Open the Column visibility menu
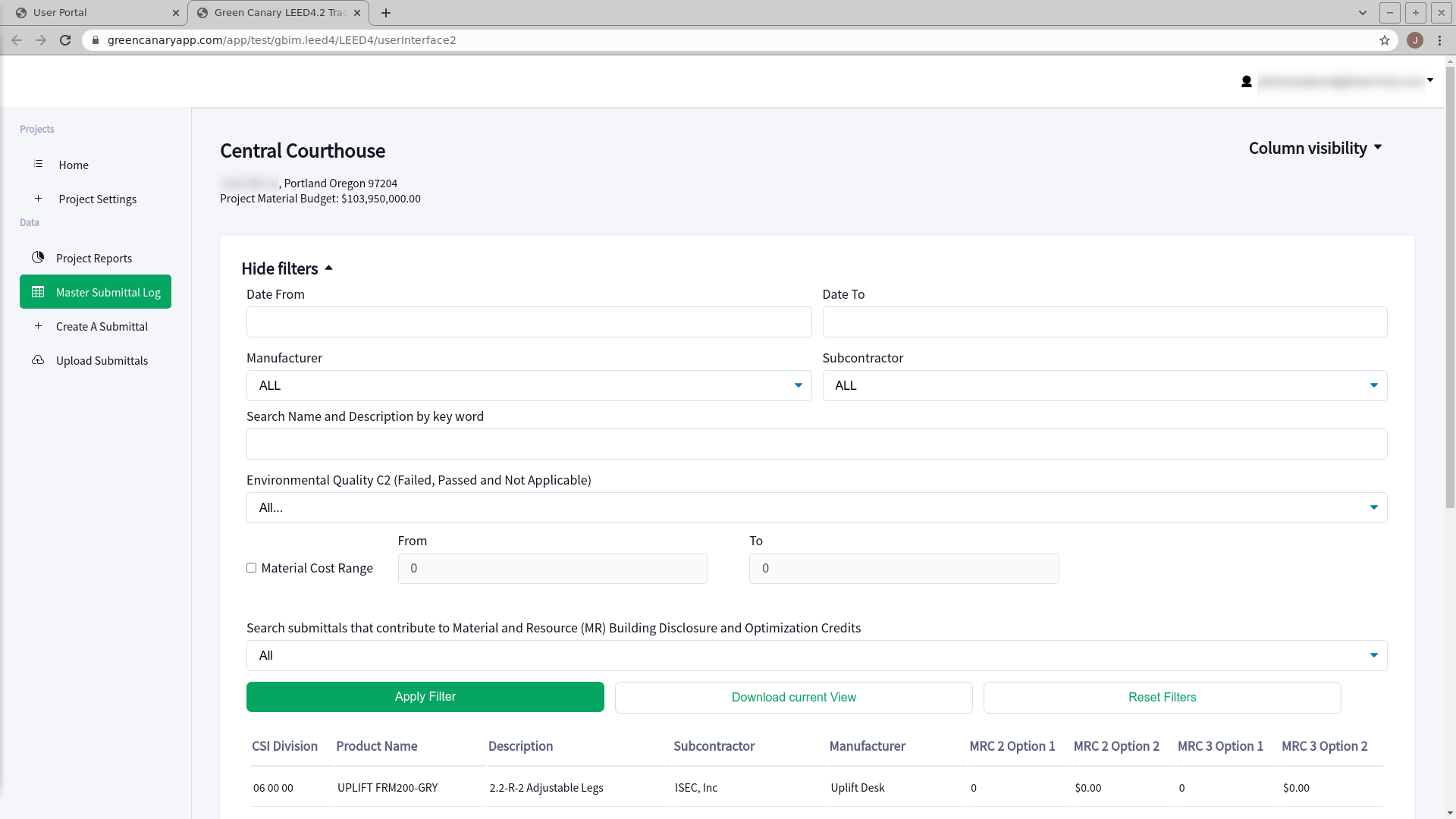Screen dimensions: 1456x819 (x=1315, y=148)
